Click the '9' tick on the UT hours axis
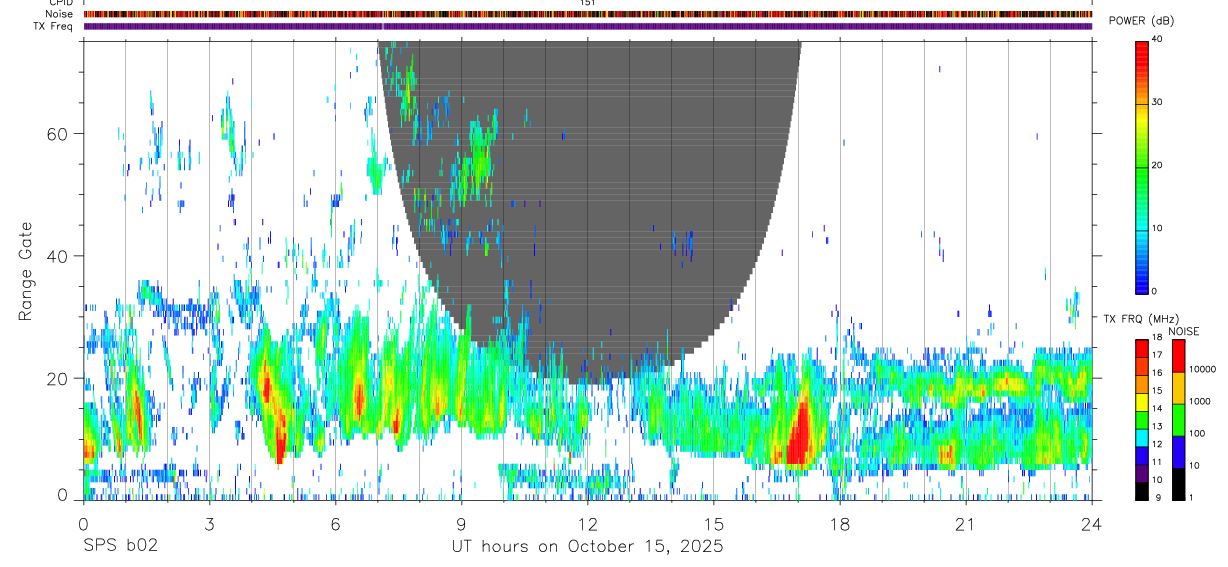This screenshot has height=567, width=1228. [x=461, y=523]
